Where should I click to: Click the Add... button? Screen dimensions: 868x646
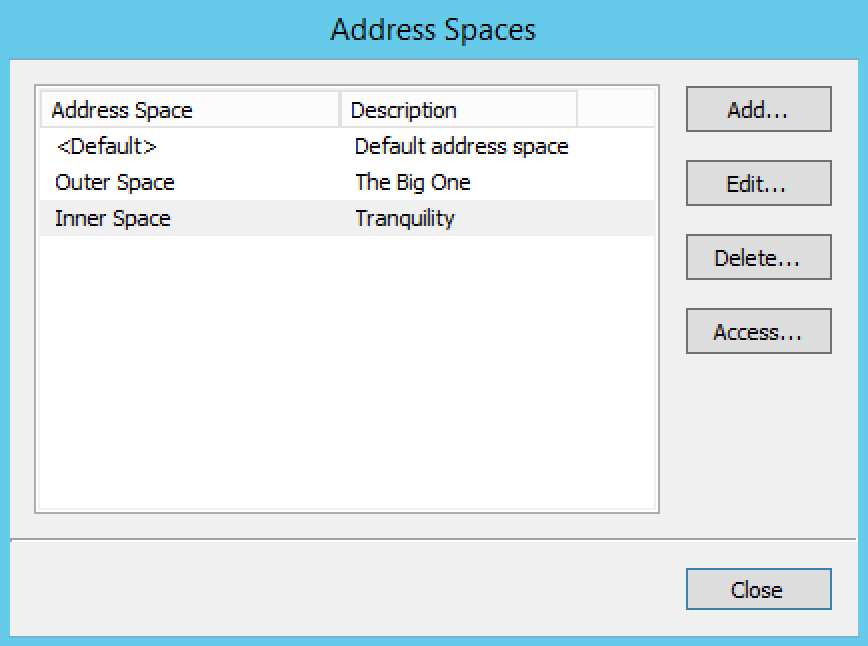(x=758, y=110)
